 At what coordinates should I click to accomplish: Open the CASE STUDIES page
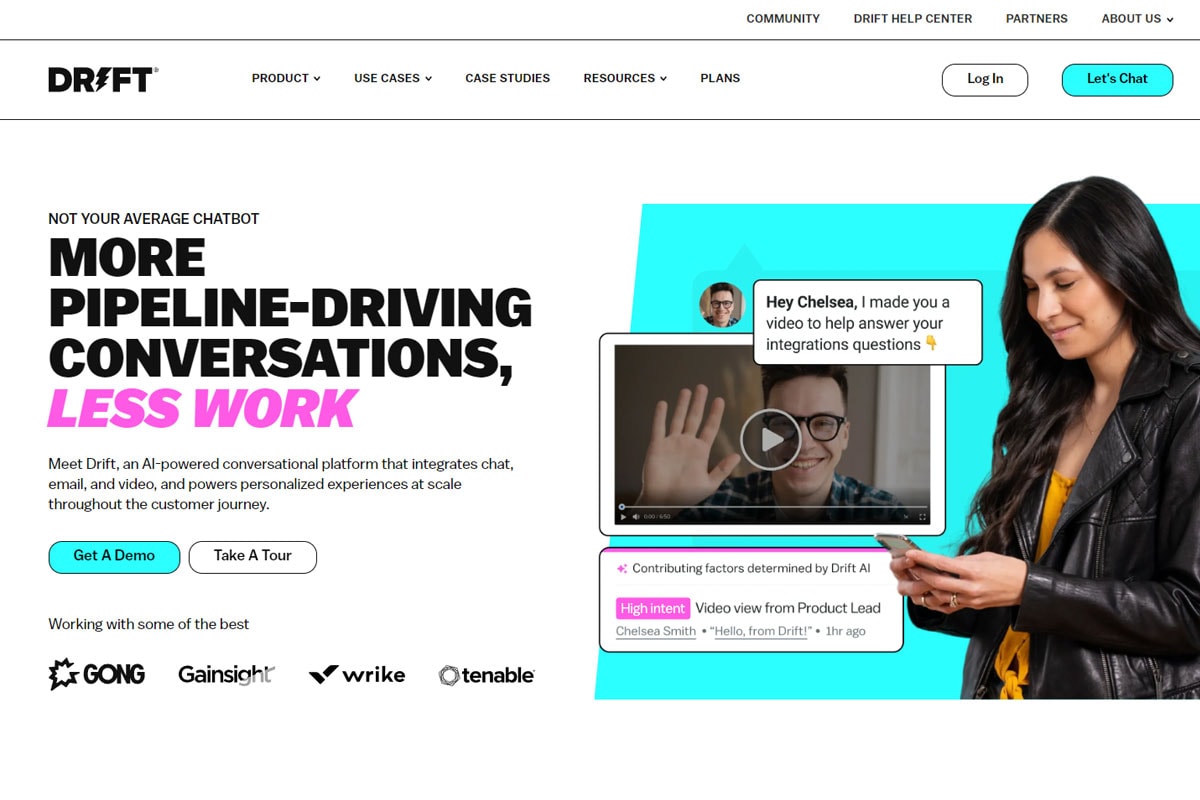click(x=508, y=78)
